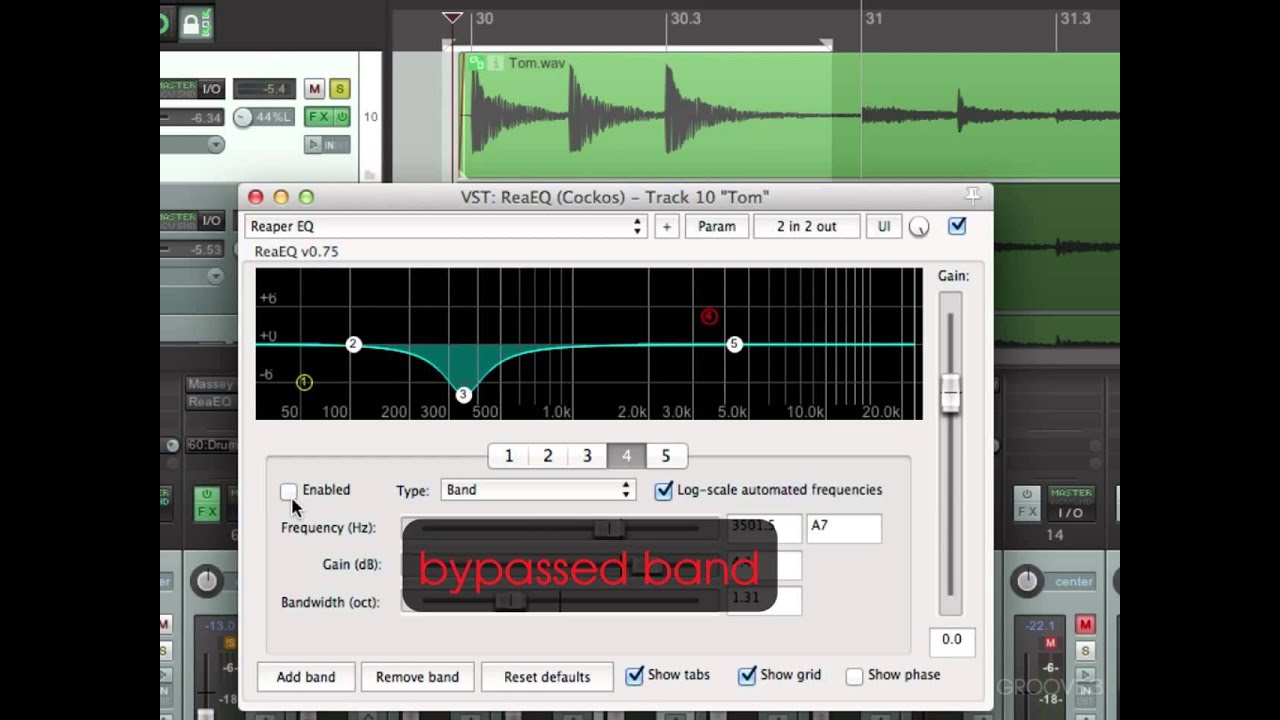Enable band 4 with the Enabled checkbox
The image size is (1280, 720).
pos(289,491)
